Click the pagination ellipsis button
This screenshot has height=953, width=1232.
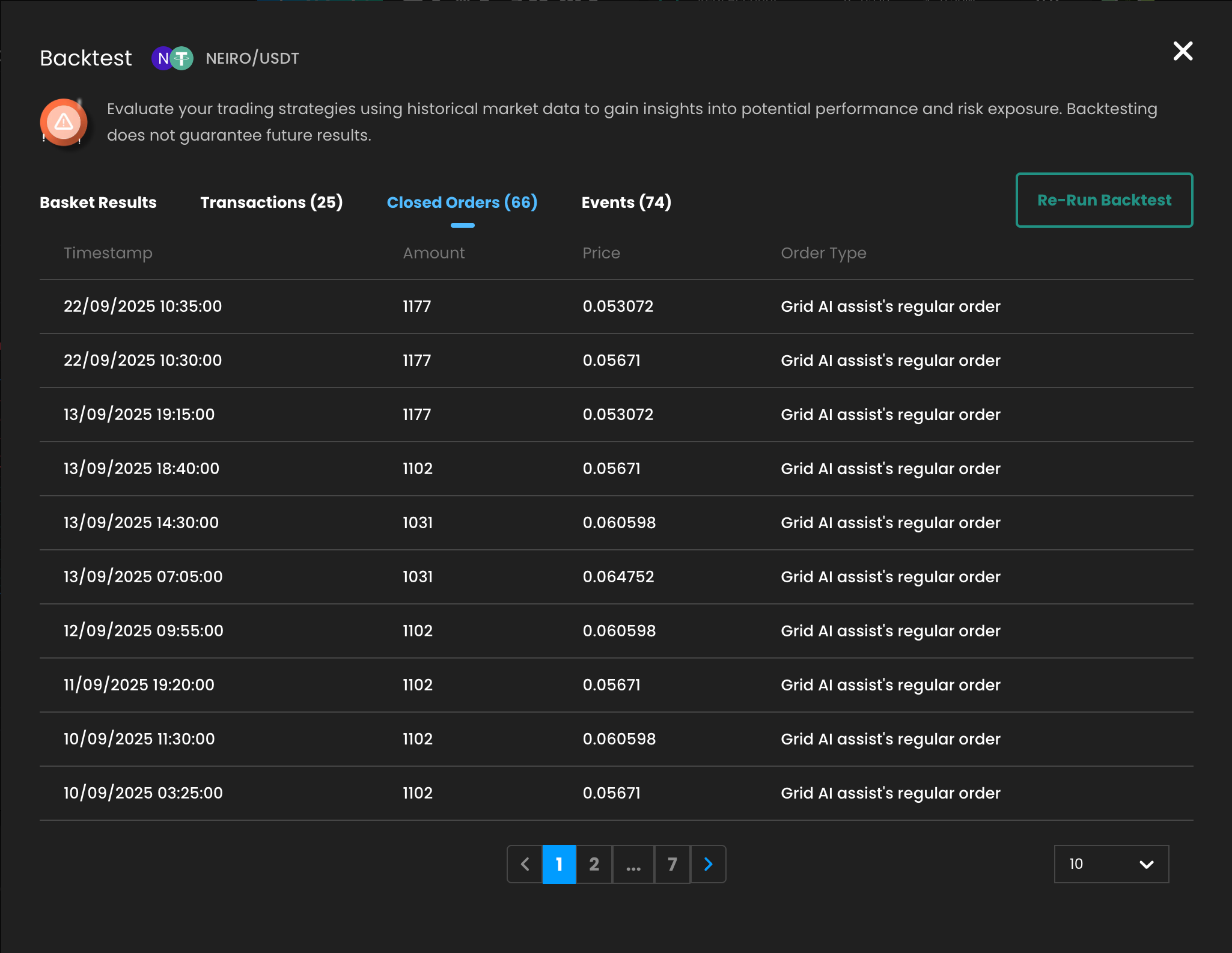(633, 864)
